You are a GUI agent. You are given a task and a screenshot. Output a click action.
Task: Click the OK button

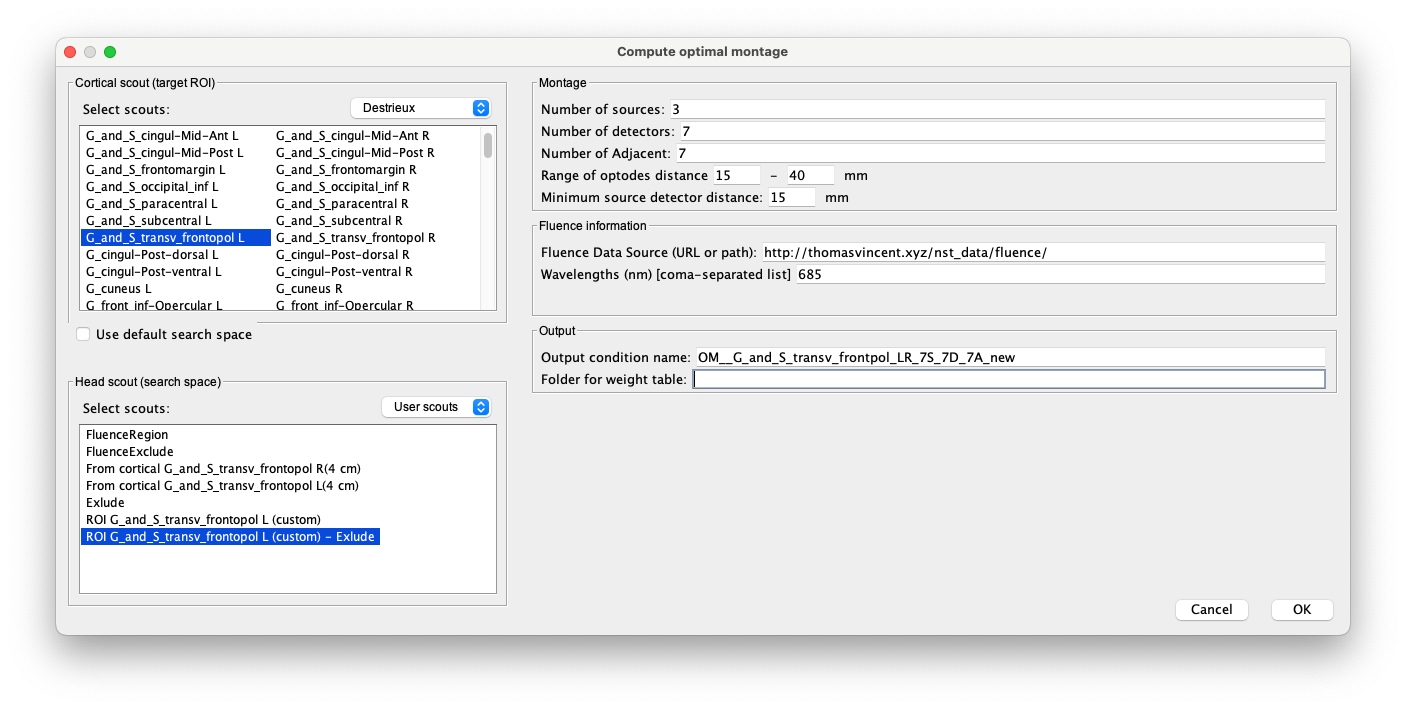[x=1302, y=609]
